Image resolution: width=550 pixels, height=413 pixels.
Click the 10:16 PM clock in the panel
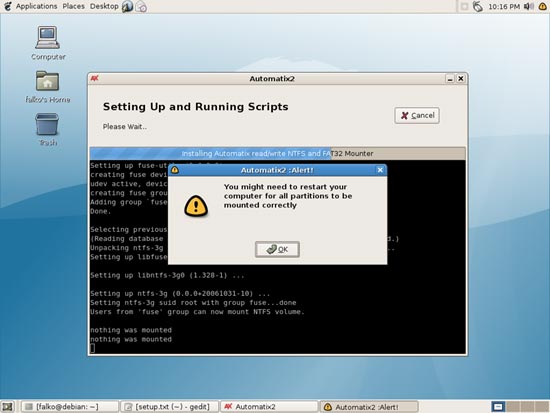504,6
